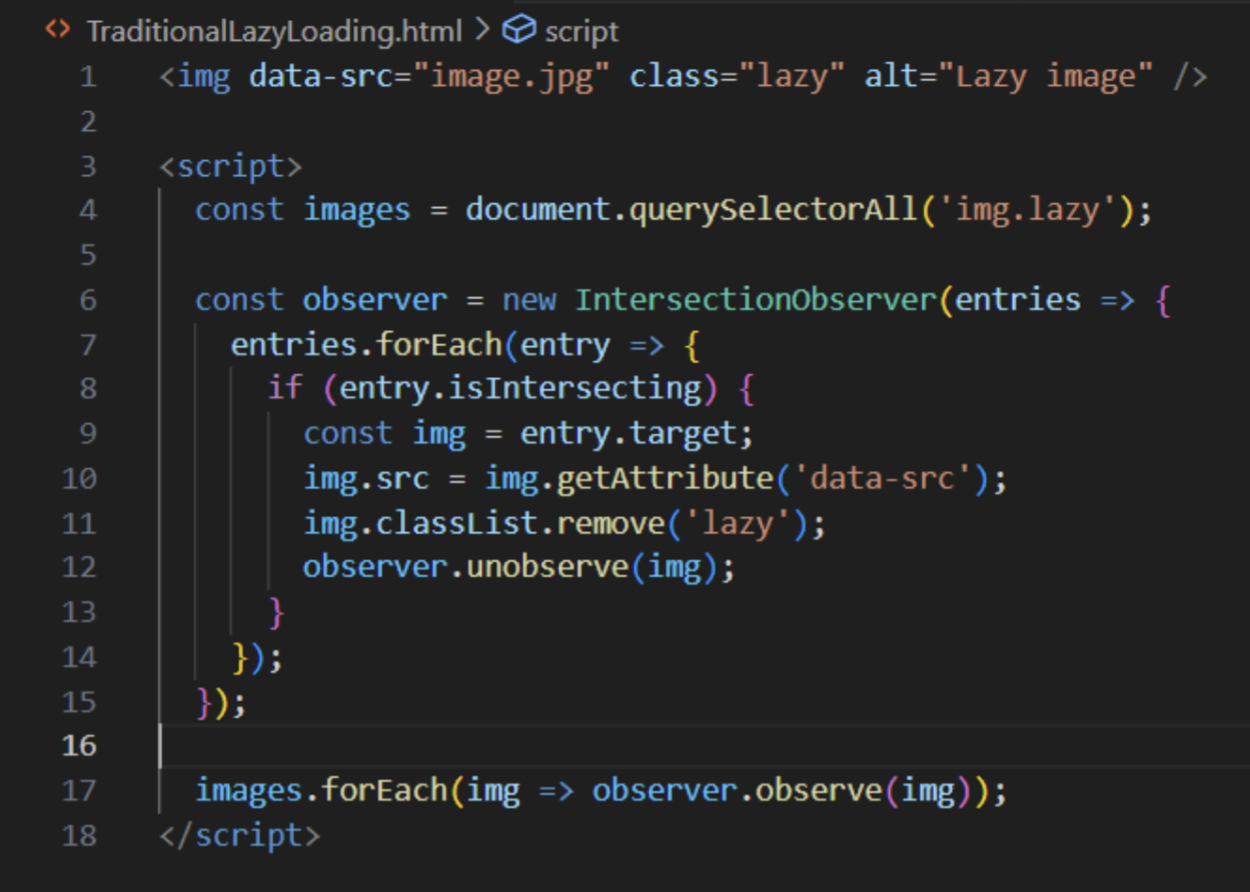Image resolution: width=1250 pixels, height=892 pixels.
Task: Click the 'const observer' declaration on line 6
Action: click(321, 300)
